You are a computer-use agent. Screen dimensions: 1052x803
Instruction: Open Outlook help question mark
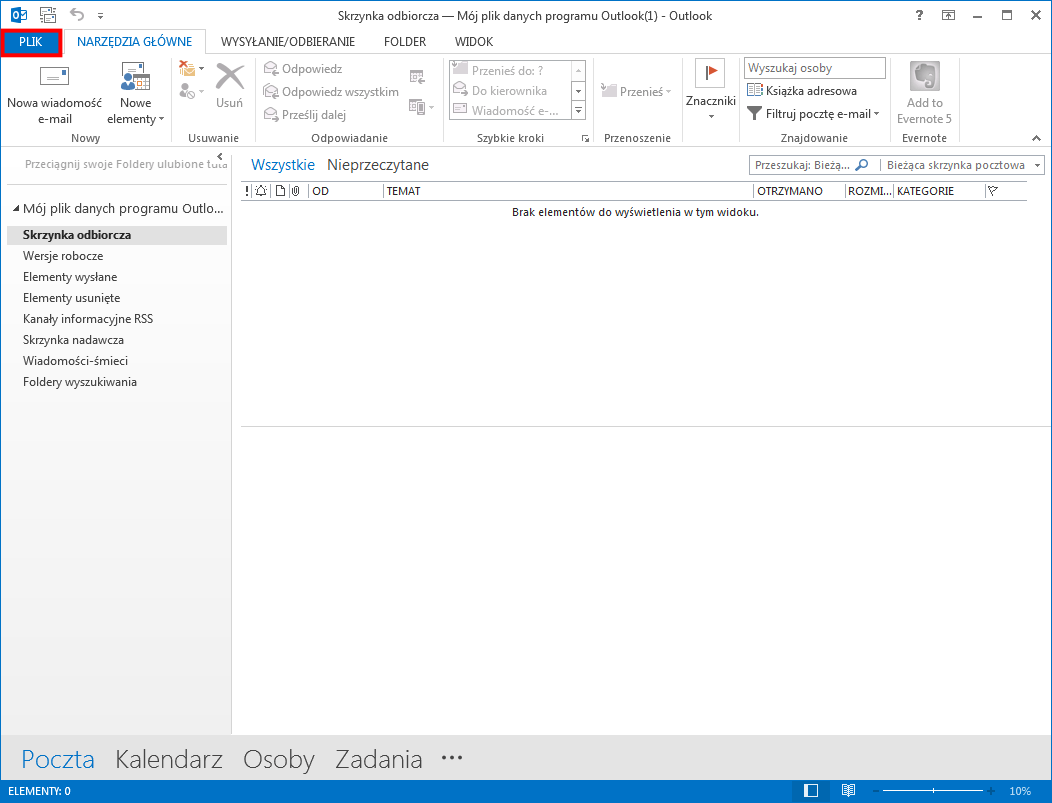coord(919,15)
